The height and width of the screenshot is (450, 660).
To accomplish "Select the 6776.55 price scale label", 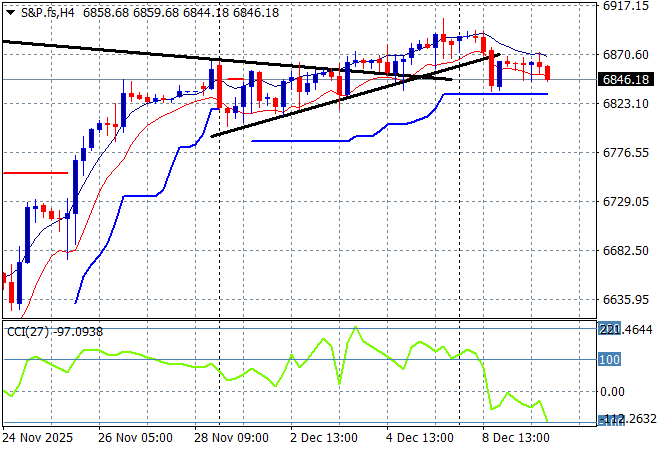I will coord(625,152).
